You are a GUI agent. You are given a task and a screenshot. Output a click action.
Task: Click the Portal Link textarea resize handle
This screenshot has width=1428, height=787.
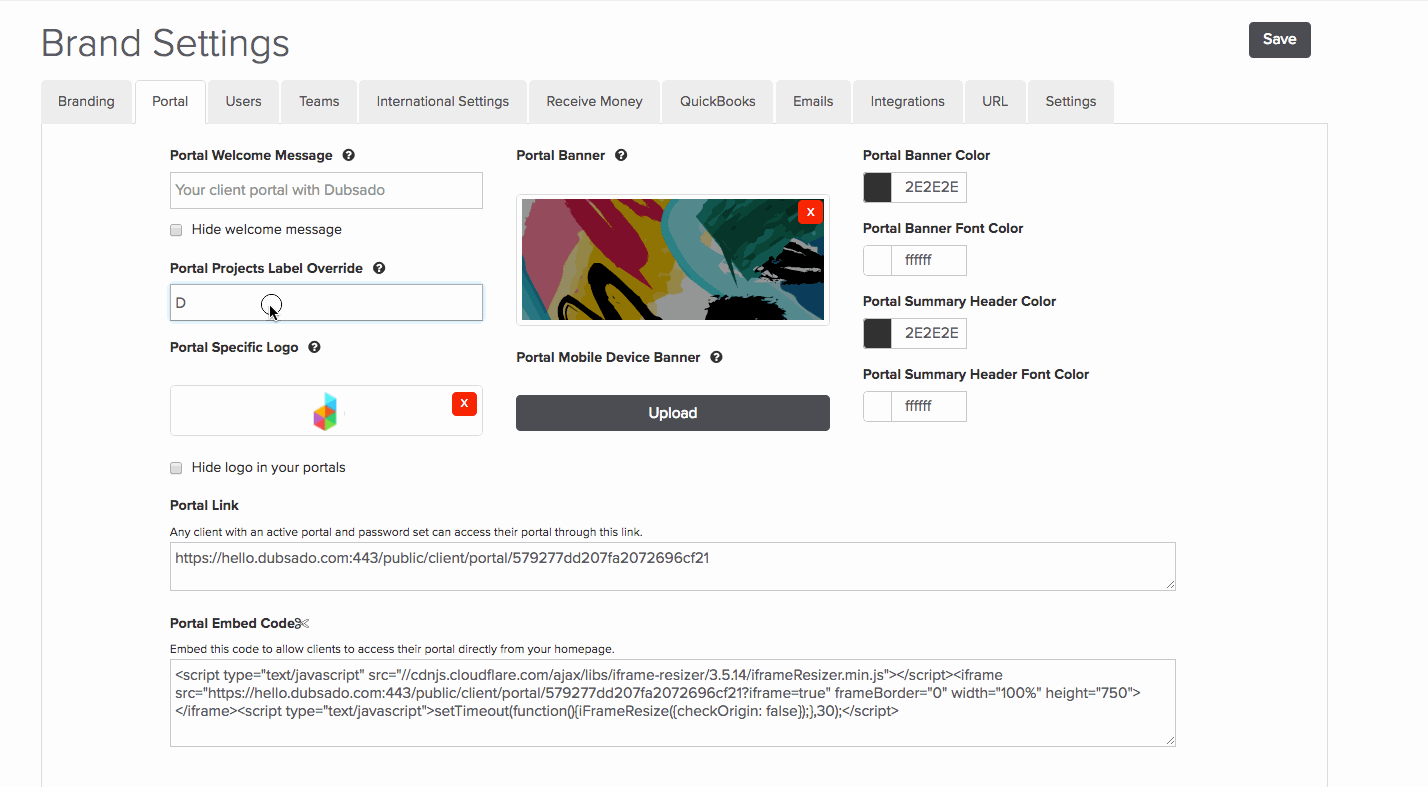tap(1169, 584)
